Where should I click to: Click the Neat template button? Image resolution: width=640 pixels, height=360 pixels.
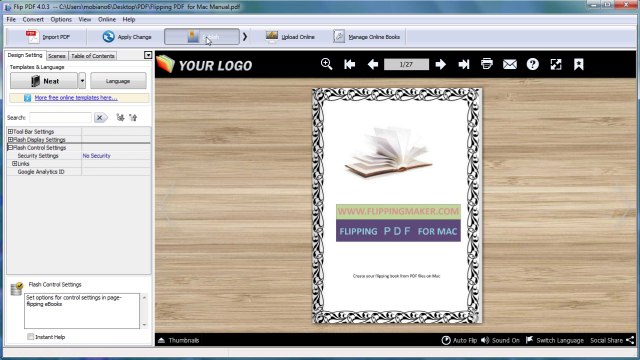point(44,81)
